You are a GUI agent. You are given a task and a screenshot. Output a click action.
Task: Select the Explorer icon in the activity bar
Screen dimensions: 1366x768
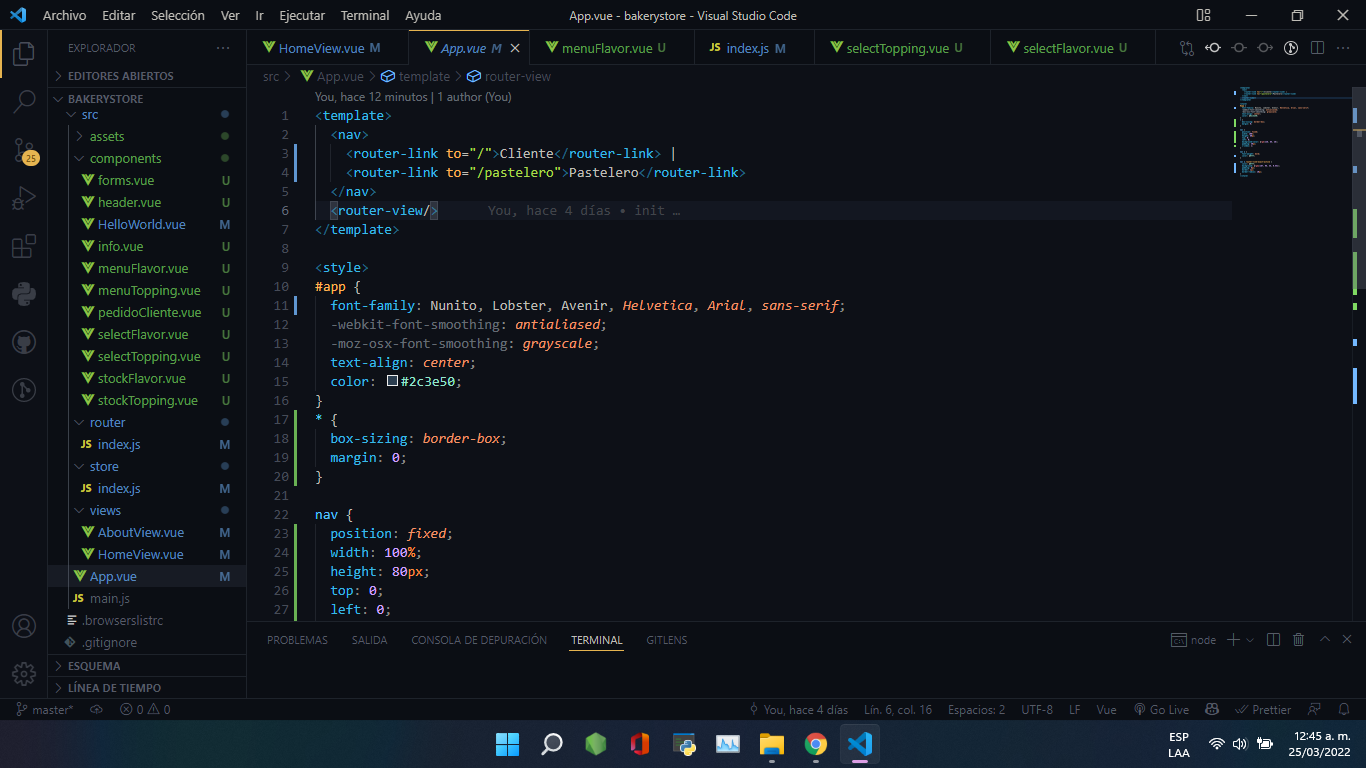24,55
